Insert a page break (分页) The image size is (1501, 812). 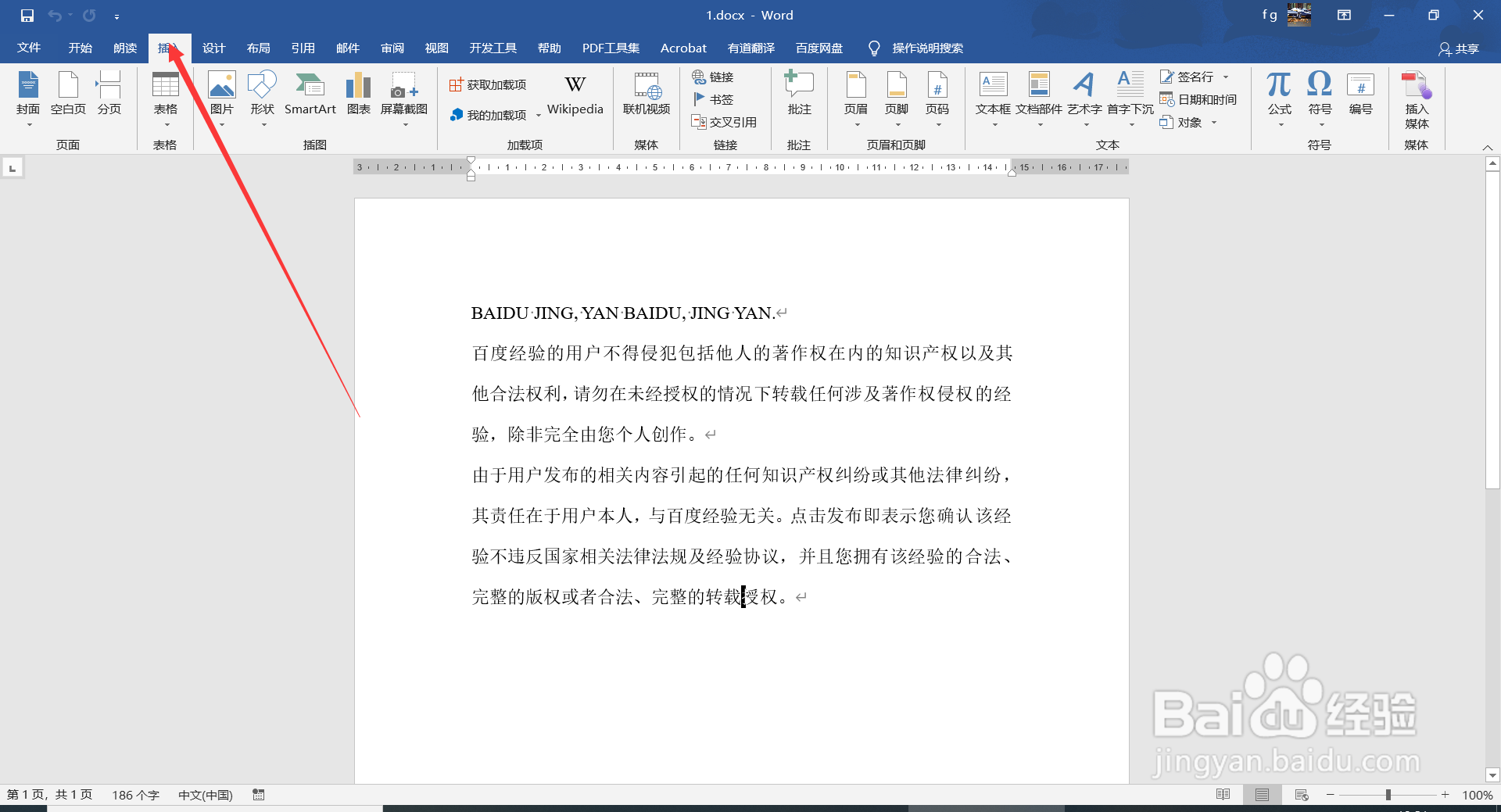pyautogui.click(x=109, y=94)
